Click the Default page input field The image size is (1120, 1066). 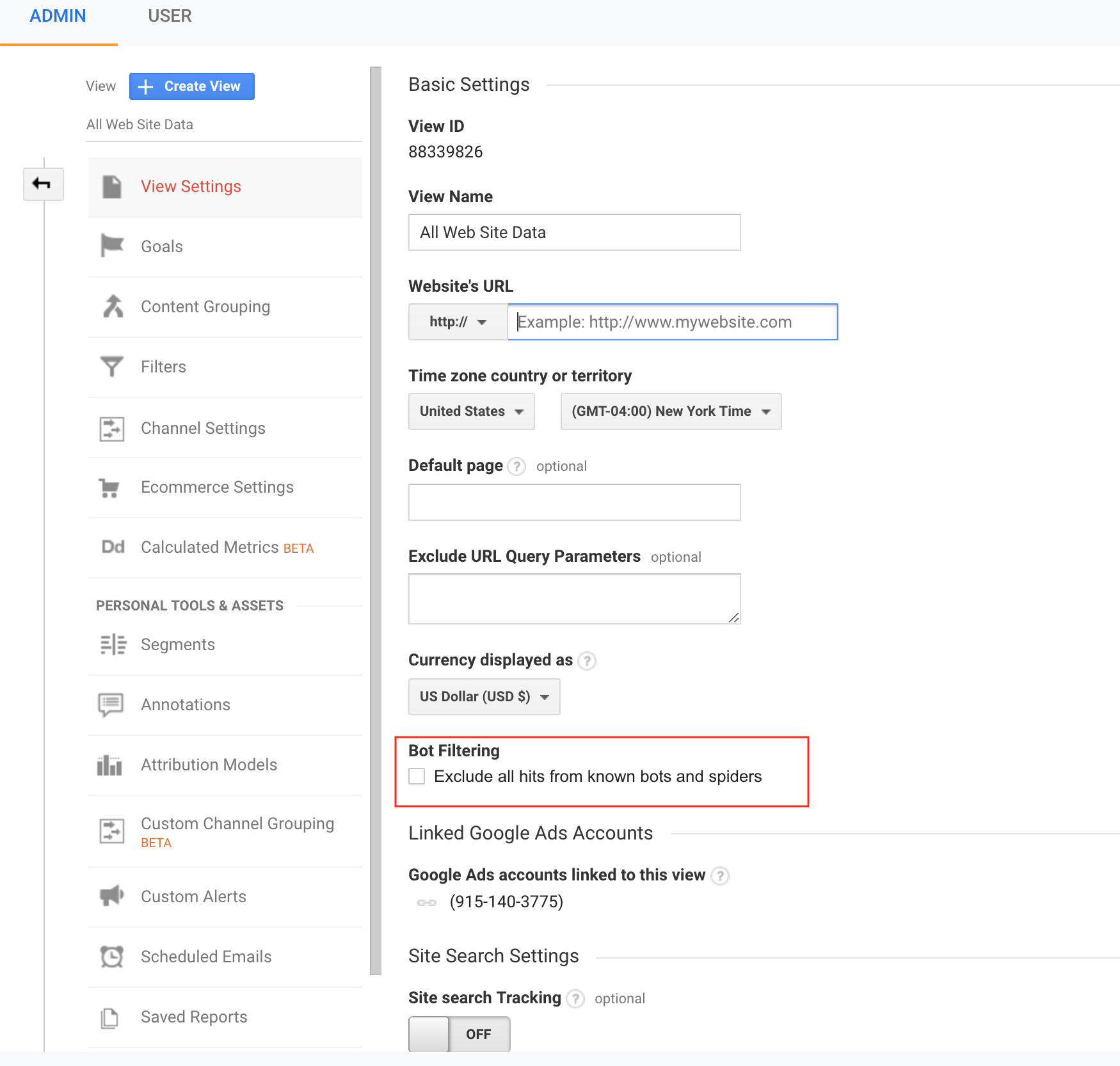coord(575,502)
